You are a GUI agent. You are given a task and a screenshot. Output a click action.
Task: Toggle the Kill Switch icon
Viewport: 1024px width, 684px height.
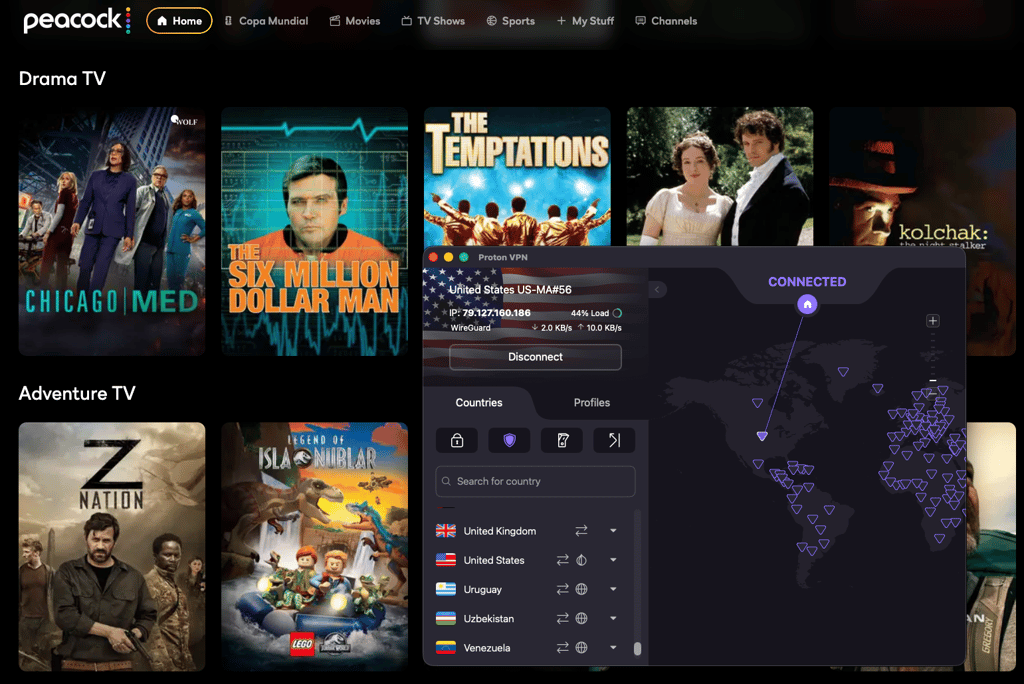coord(562,440)
